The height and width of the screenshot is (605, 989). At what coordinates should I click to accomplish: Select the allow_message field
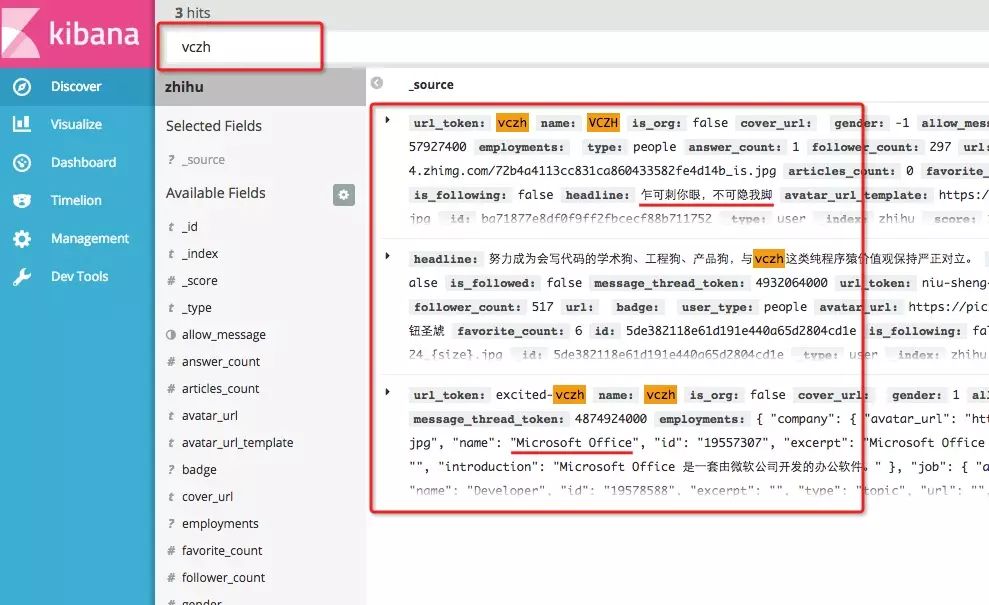tap(223, 335)
